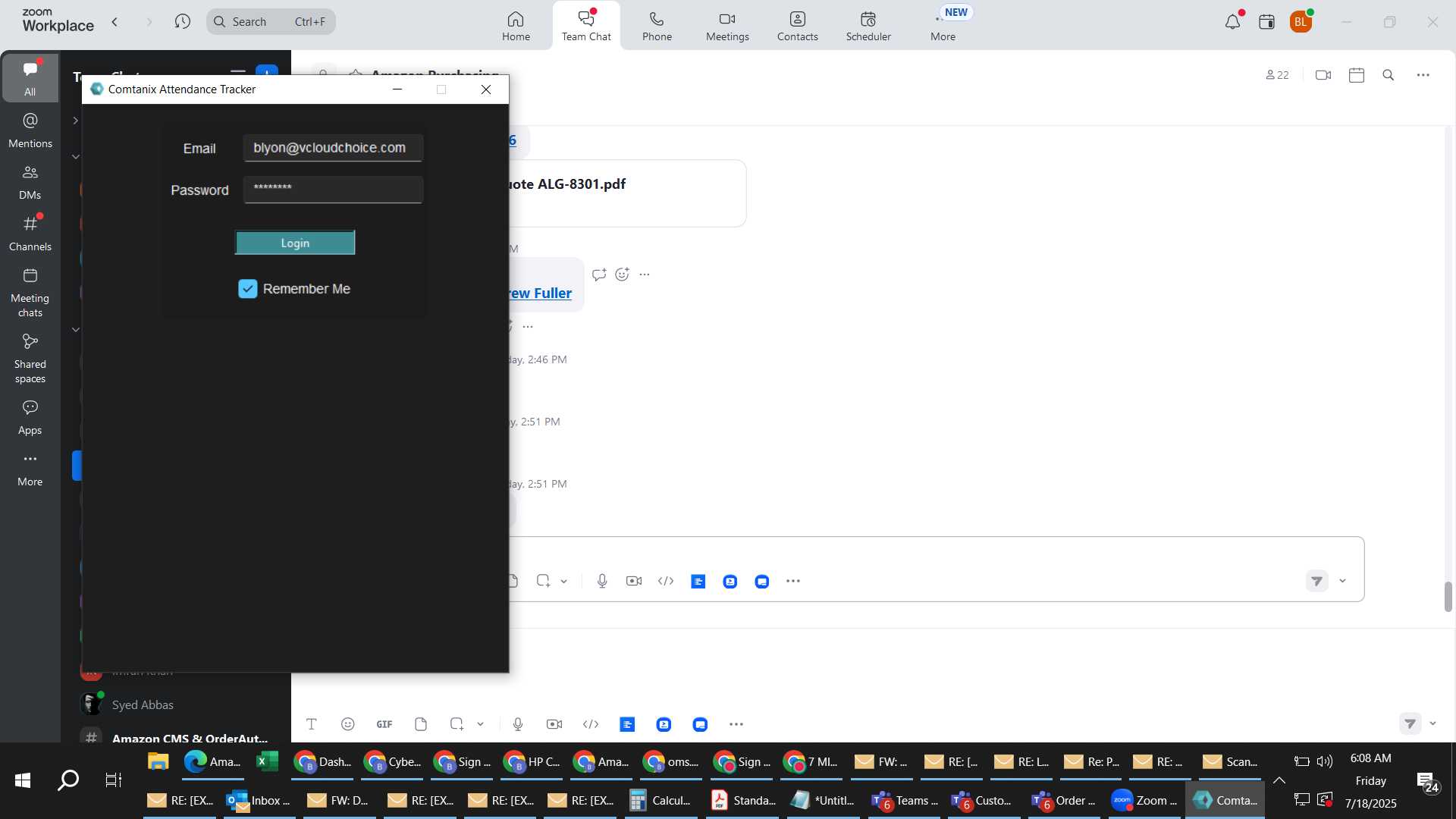Toggle the Remember Me checkbox

[x=248, y=289]
